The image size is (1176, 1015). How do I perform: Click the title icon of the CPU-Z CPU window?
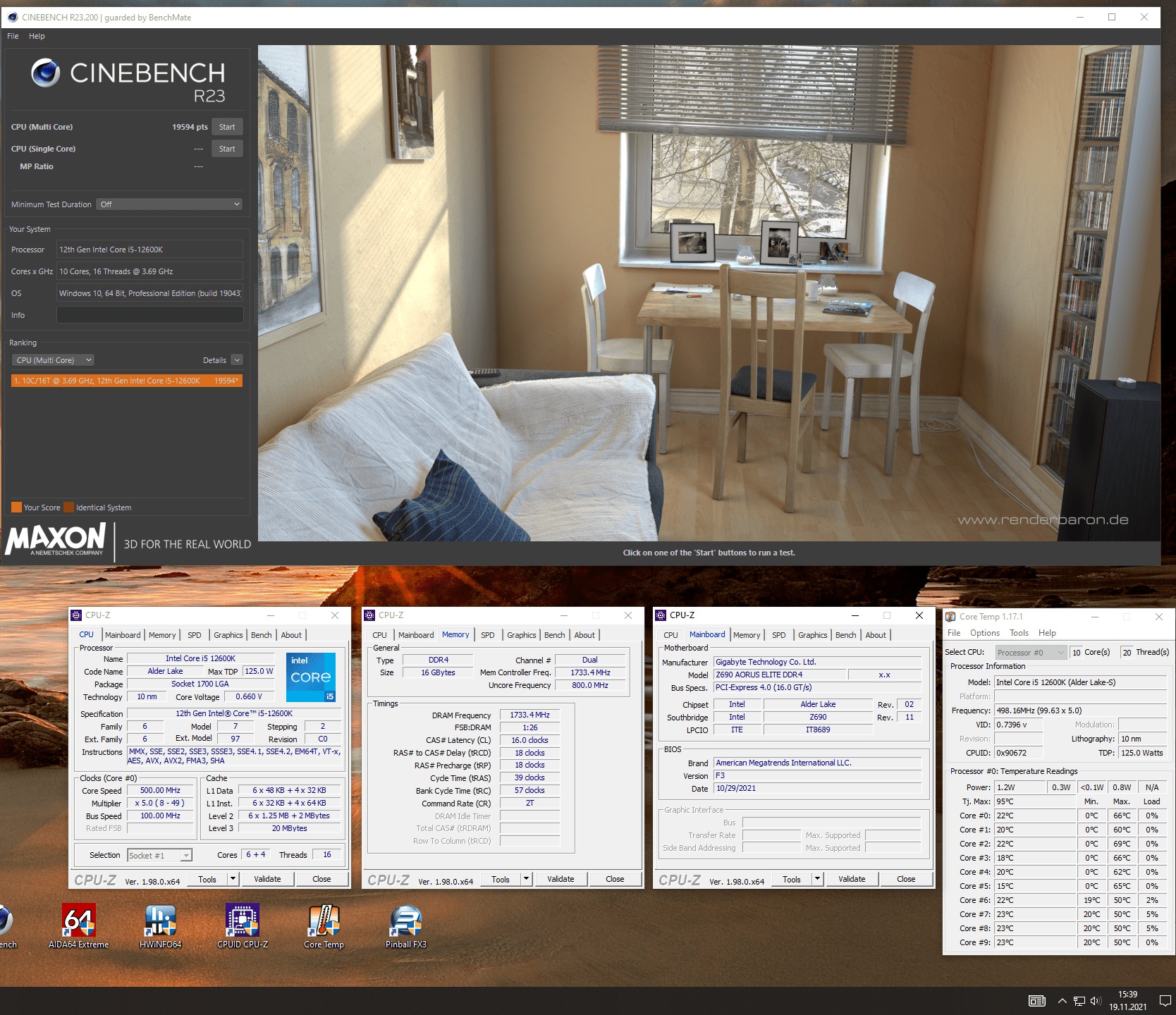point(76,615)
